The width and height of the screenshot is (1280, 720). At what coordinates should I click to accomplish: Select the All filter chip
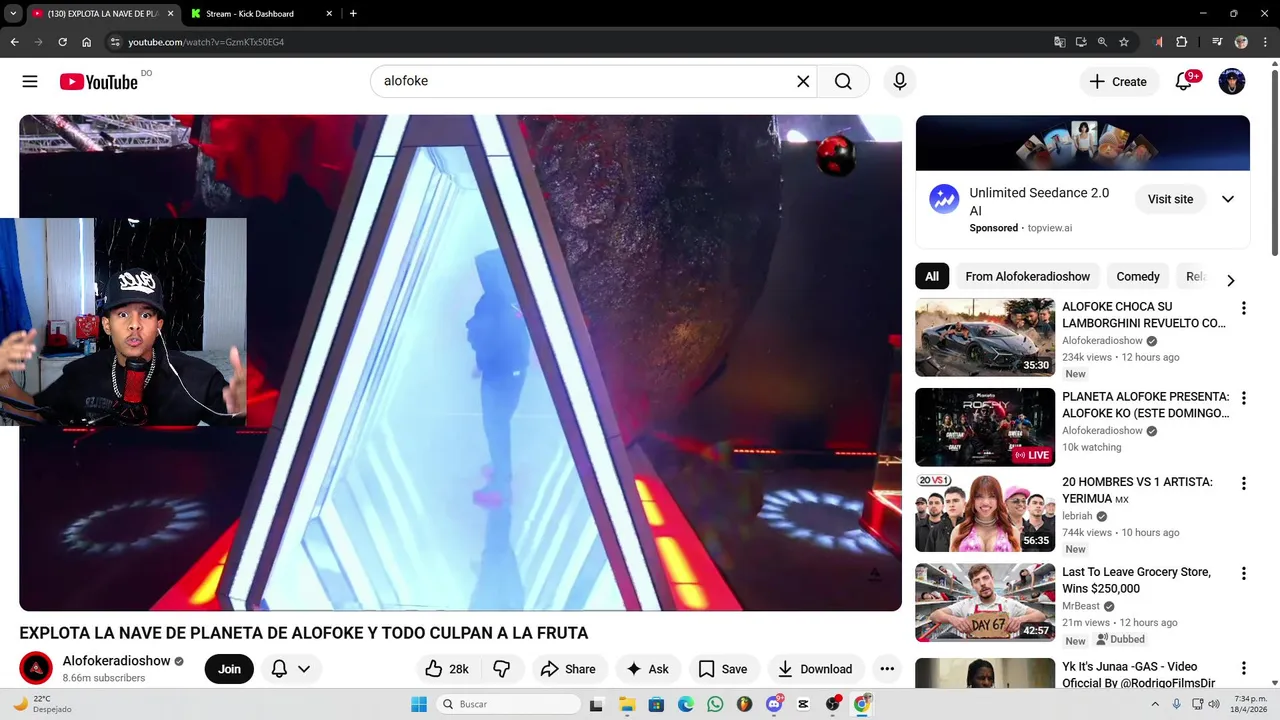pyautogui.click(x=932, y=277)
